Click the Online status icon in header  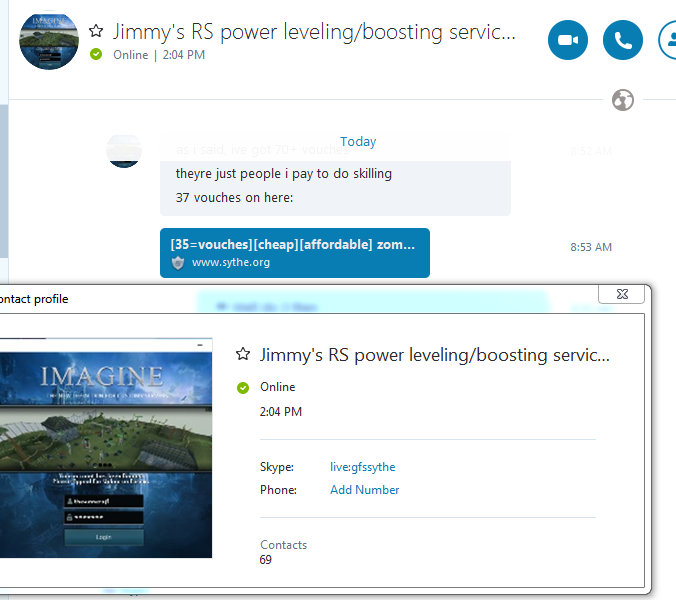96,54
